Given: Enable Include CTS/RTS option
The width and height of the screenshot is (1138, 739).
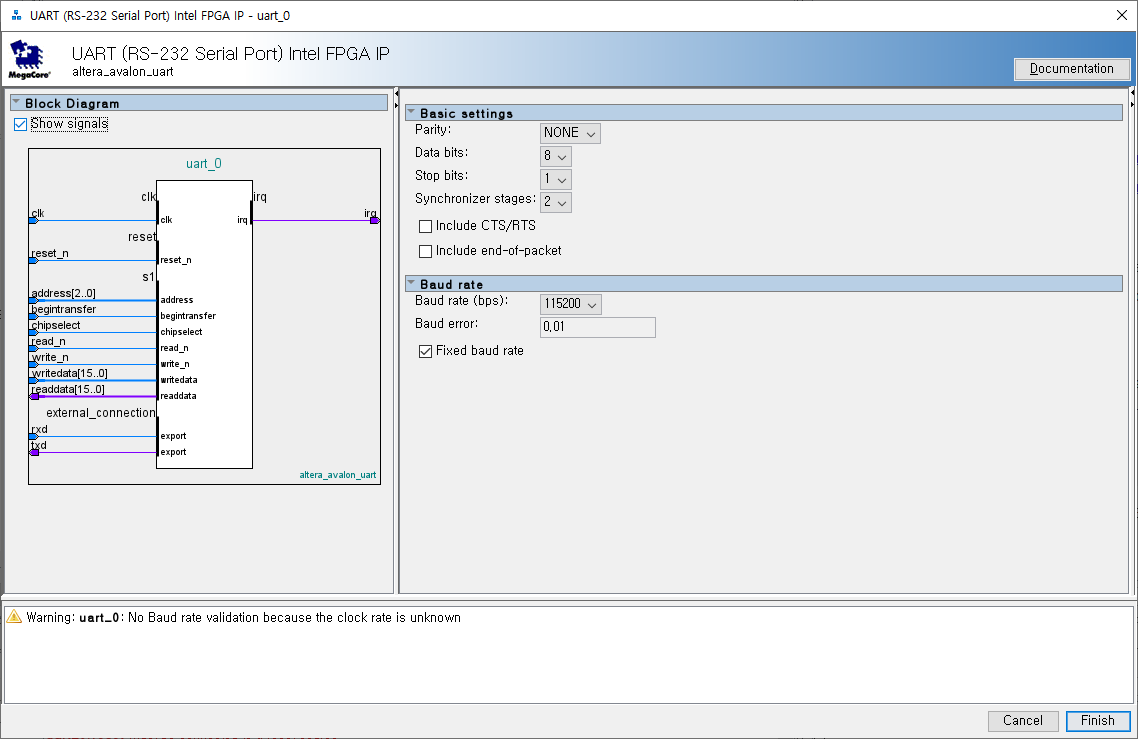Looking at the screenshot, I should tap(425, 226).
